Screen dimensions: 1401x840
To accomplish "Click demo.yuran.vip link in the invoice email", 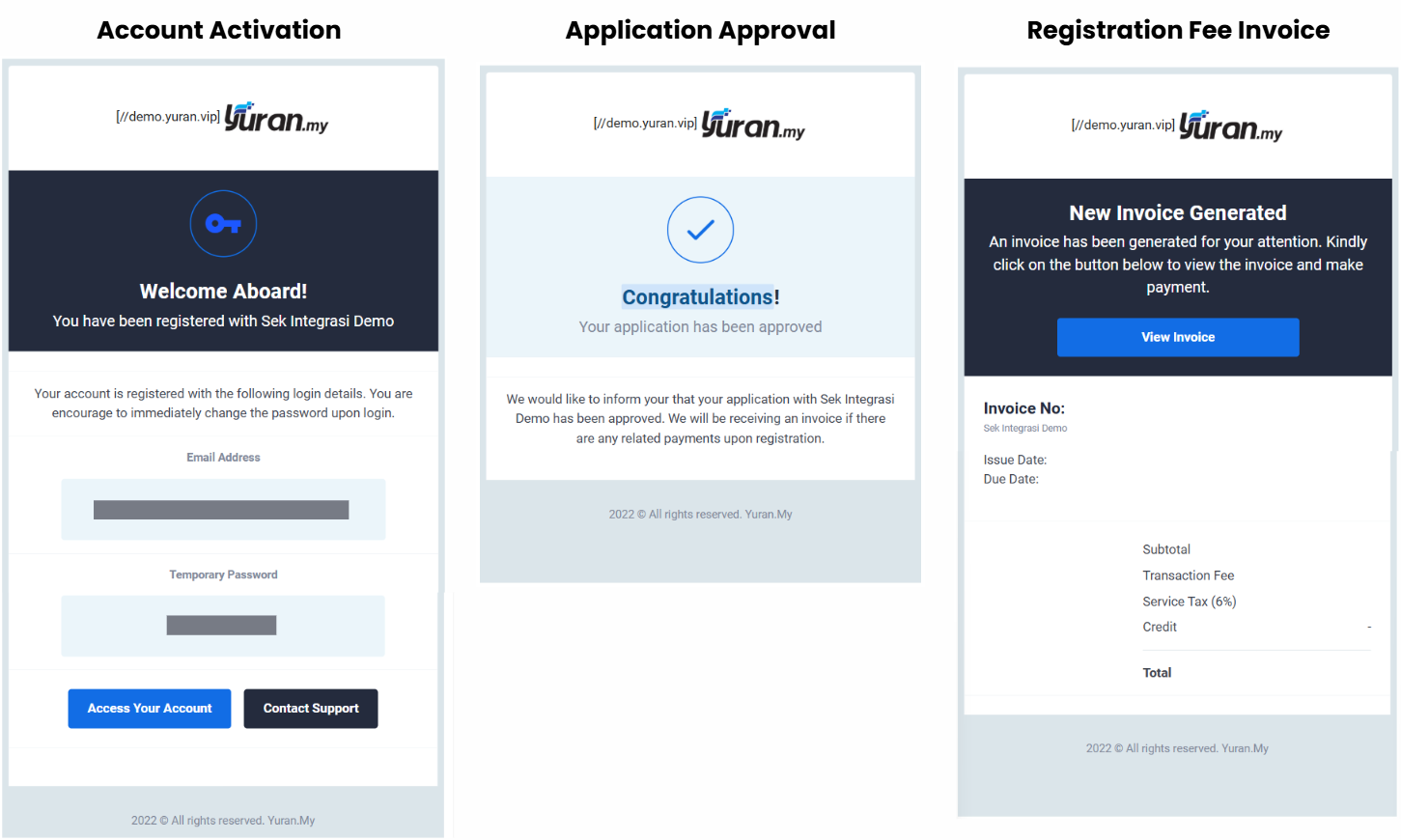I will [1123, 126].
